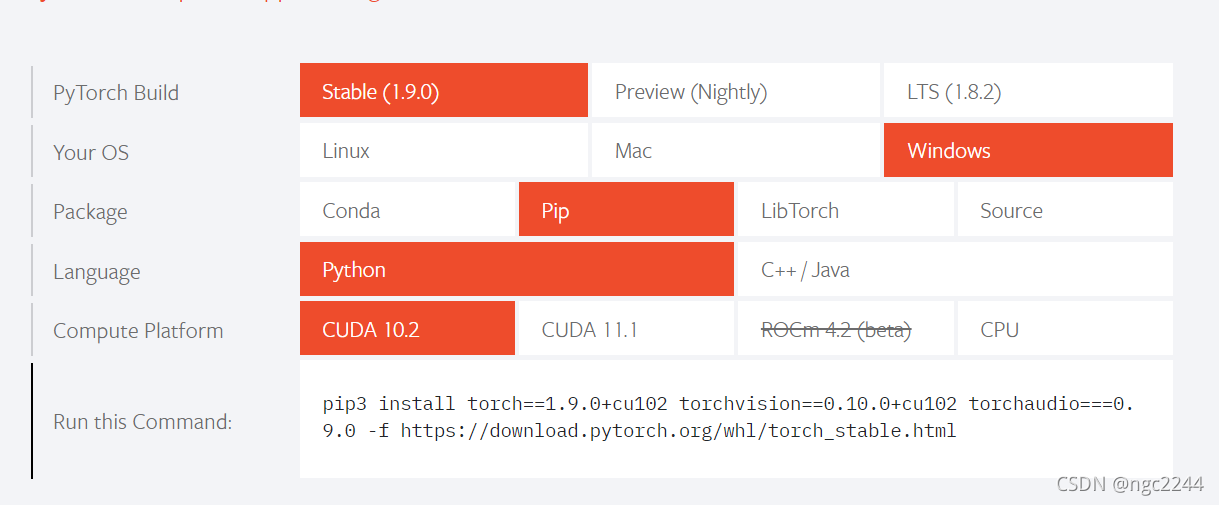Choose the LibTorch package
Screen dimensions: 1219x505
pos(846,210)
